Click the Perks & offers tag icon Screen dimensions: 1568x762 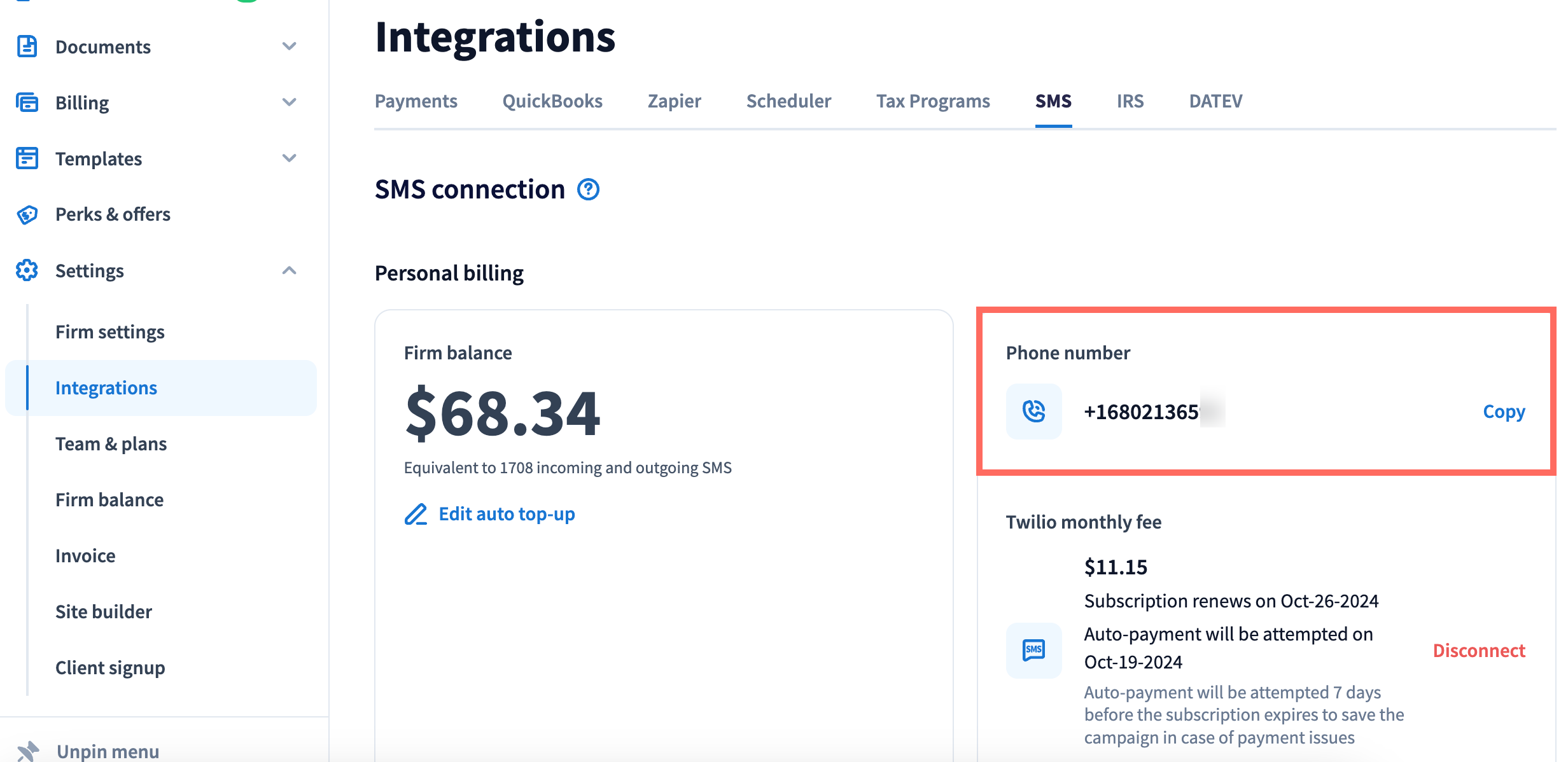pos(27,214)
